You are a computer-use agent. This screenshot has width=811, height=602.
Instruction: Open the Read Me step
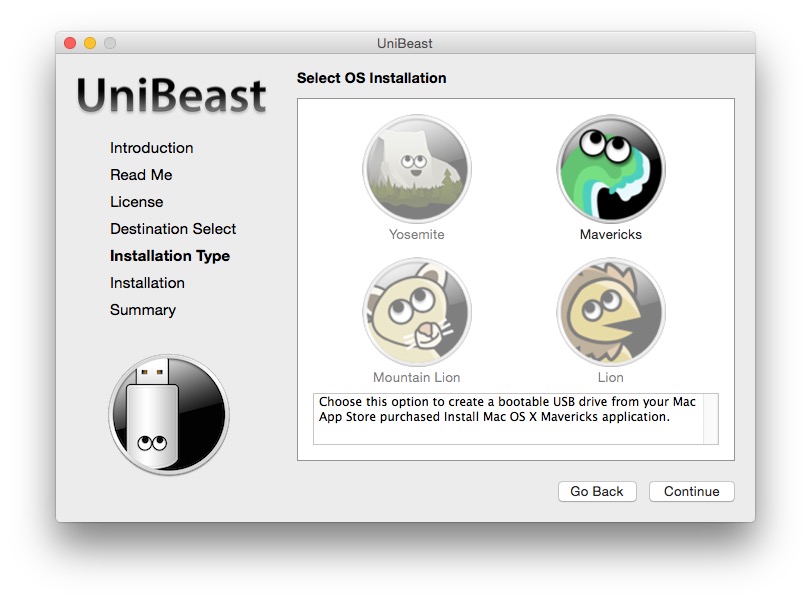point(141,175)
